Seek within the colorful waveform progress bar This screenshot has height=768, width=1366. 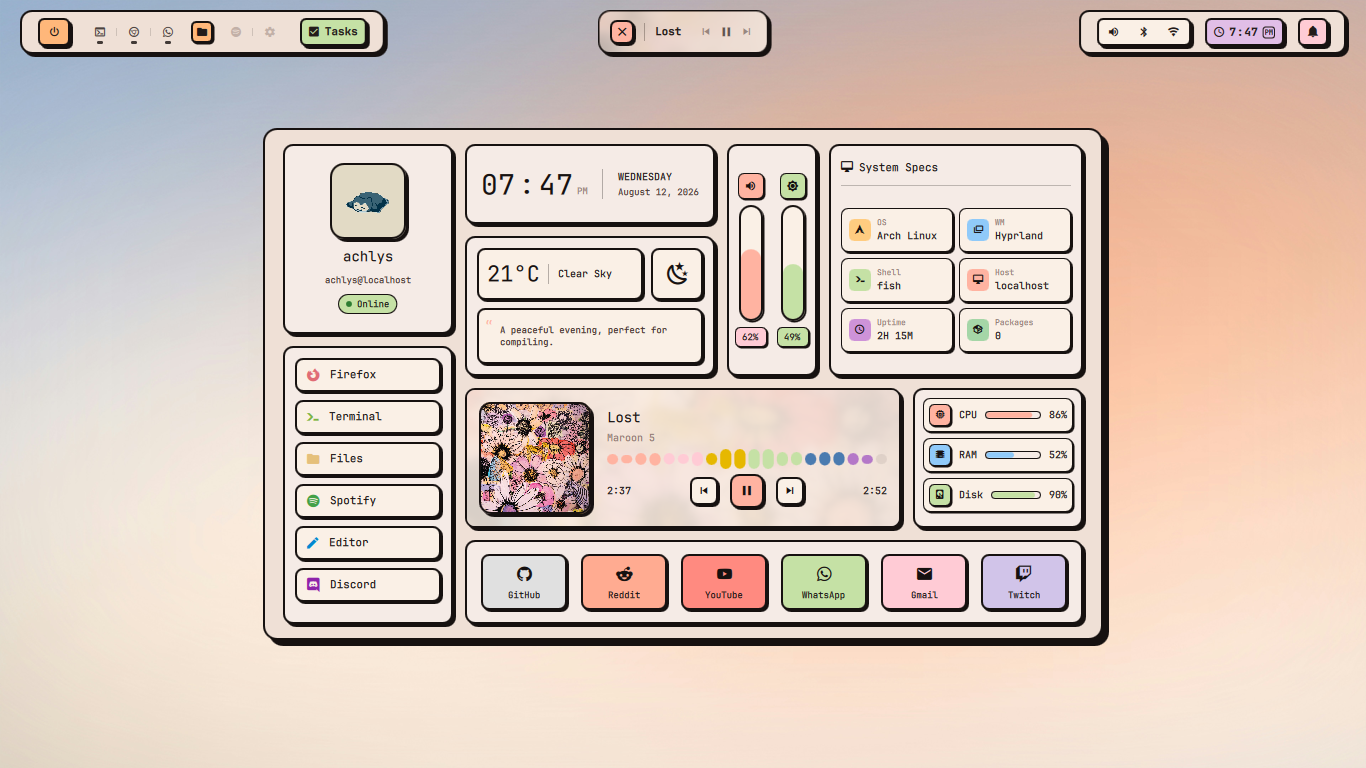(x=747, y=459)
